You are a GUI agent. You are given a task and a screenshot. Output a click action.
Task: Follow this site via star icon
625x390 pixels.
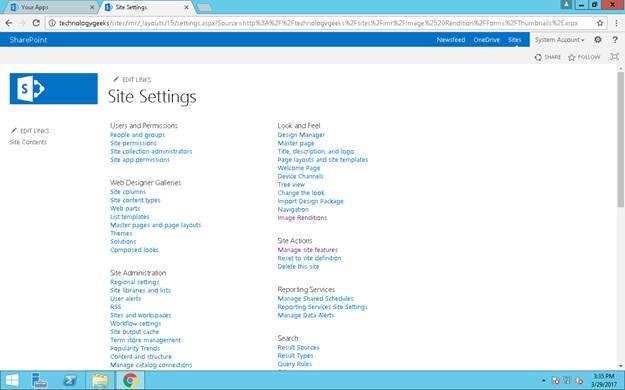pyautogui.click(x=584, y=57)
